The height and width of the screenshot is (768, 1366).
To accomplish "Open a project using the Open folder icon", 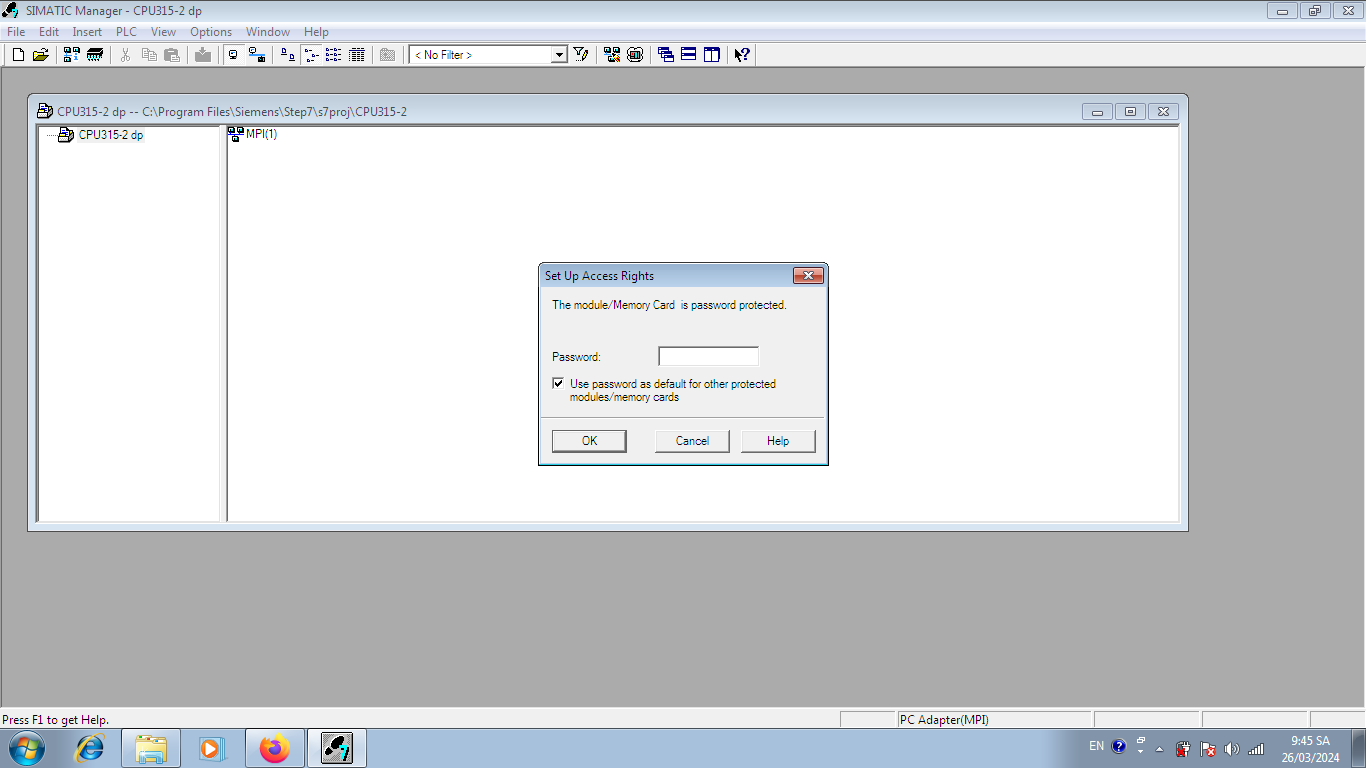I will (40, 55).
